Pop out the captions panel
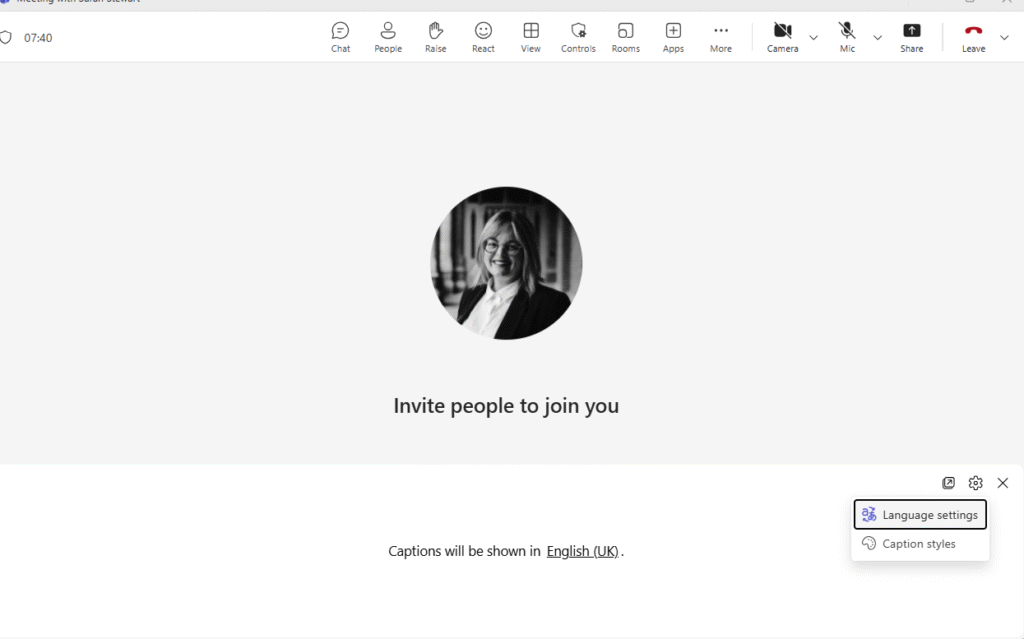The width and height of the screenshot is (1024, 639). (x=948, y=483)
